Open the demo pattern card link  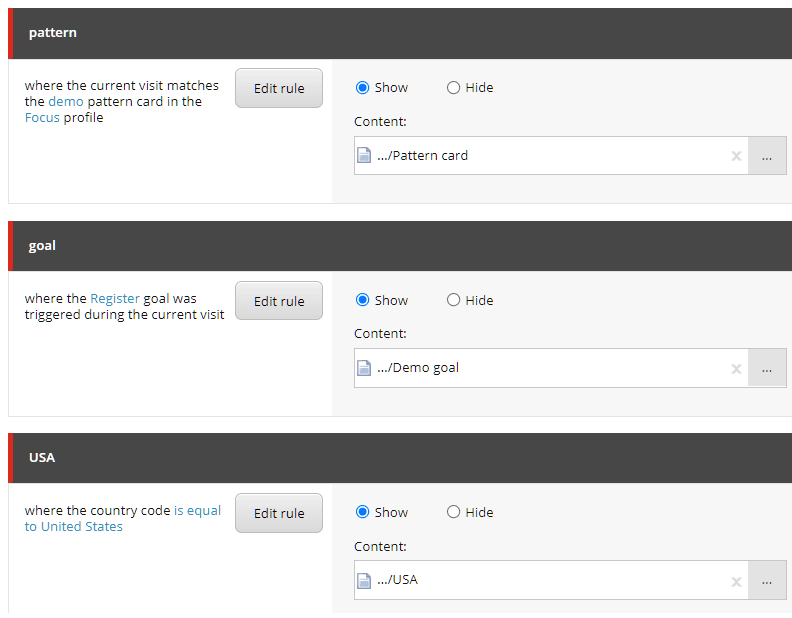66,102
